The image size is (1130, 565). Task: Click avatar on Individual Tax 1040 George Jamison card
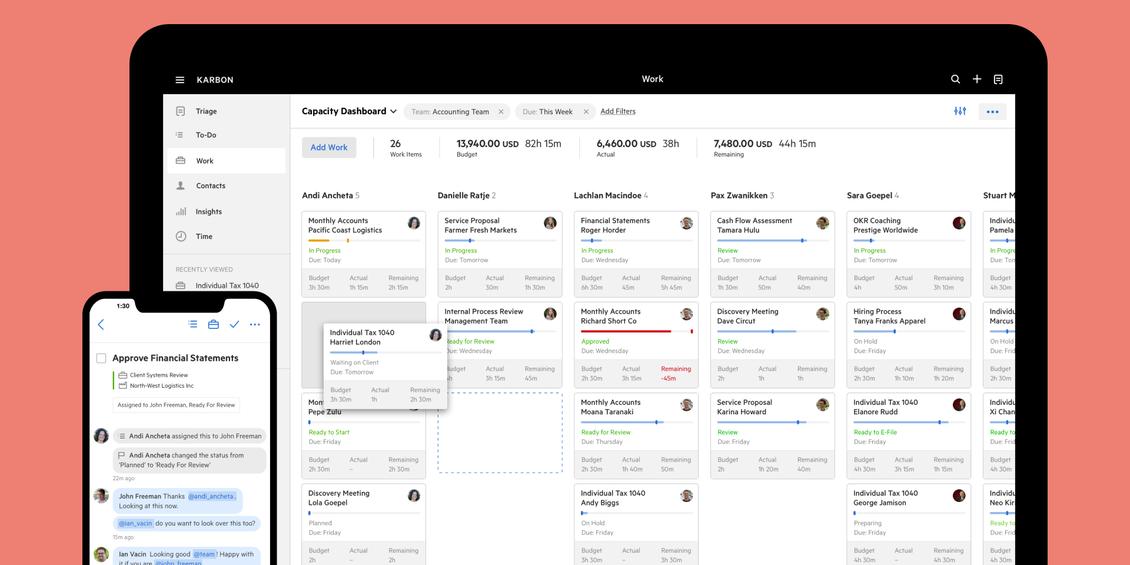(958, 495)
